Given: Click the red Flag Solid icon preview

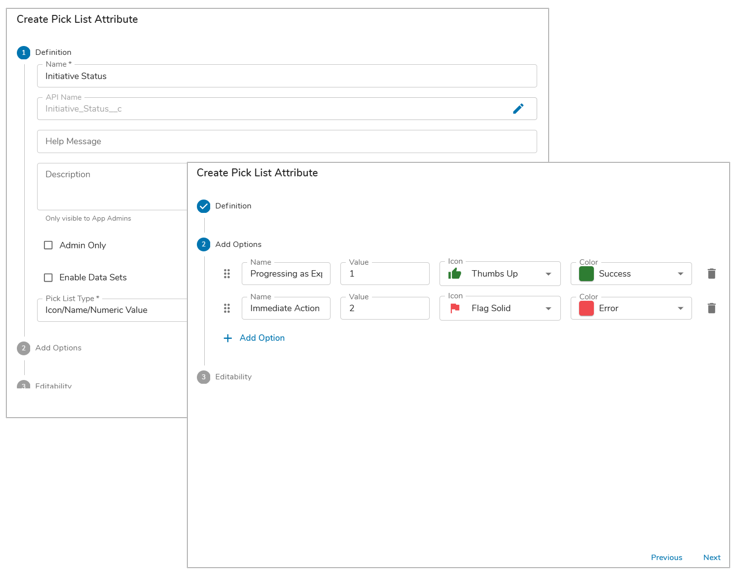Looking at the screenshot, I should click(455, 309).
